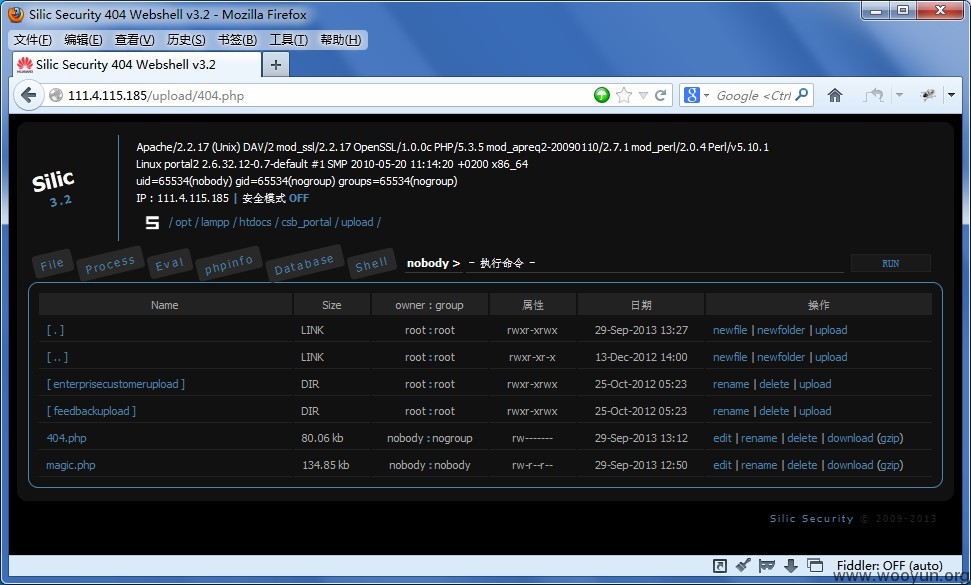Open the 文件(F) menu

[x=33, y=40]
